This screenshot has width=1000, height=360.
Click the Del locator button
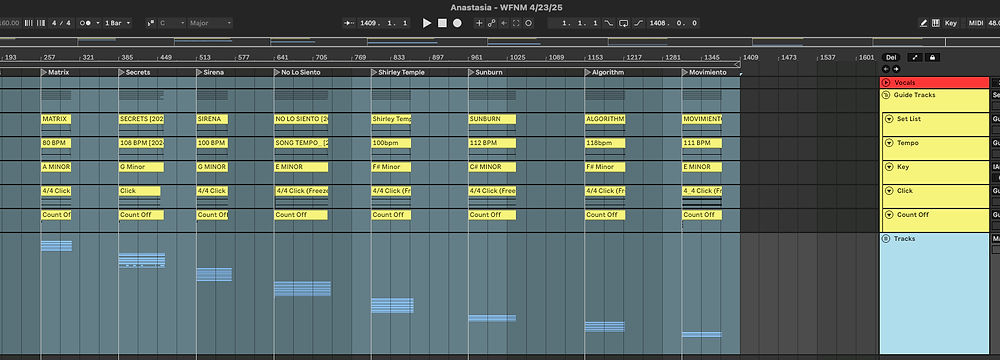coord(892,57)
